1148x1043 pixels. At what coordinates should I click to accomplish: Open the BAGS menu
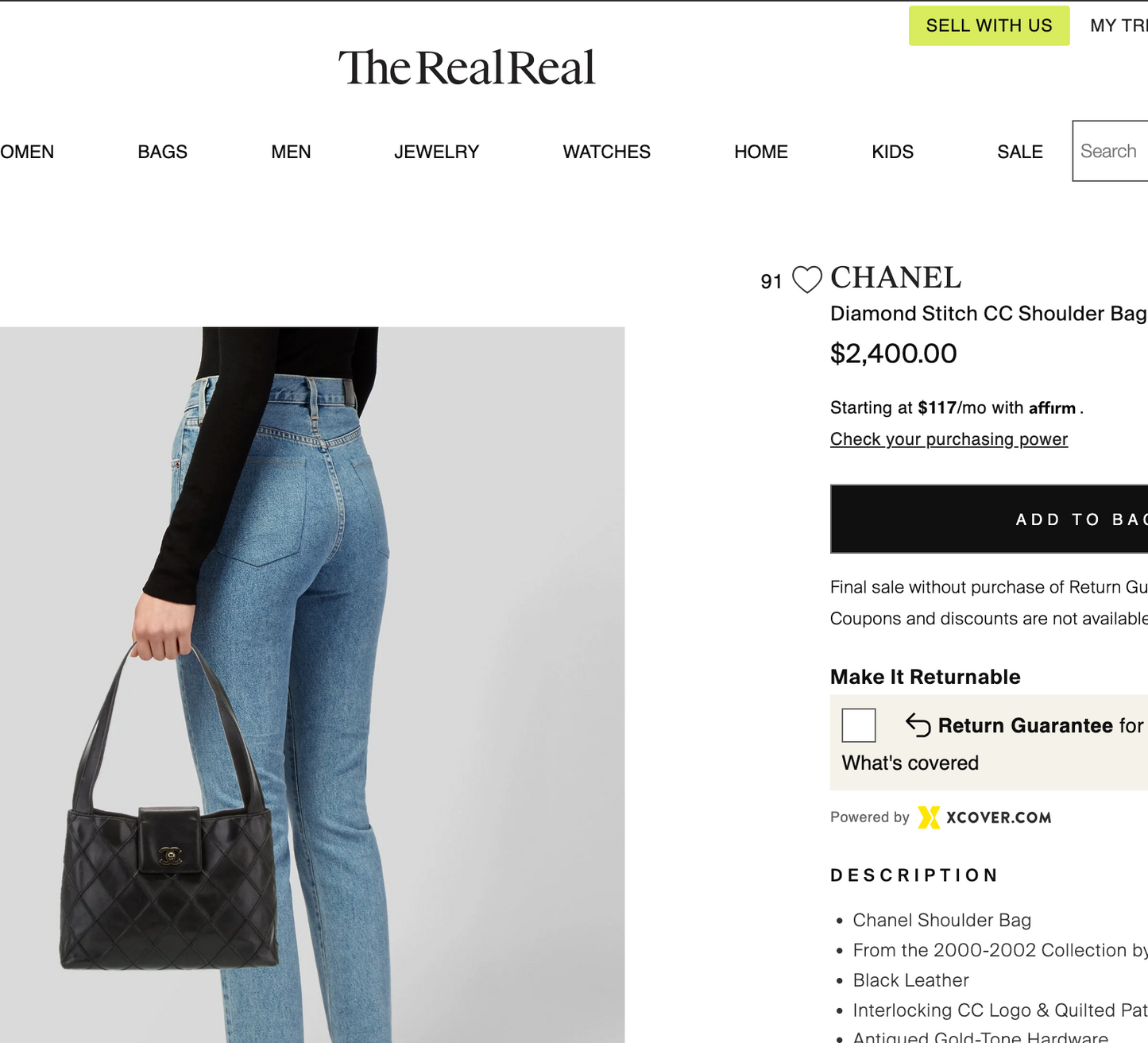pos(162,152)
